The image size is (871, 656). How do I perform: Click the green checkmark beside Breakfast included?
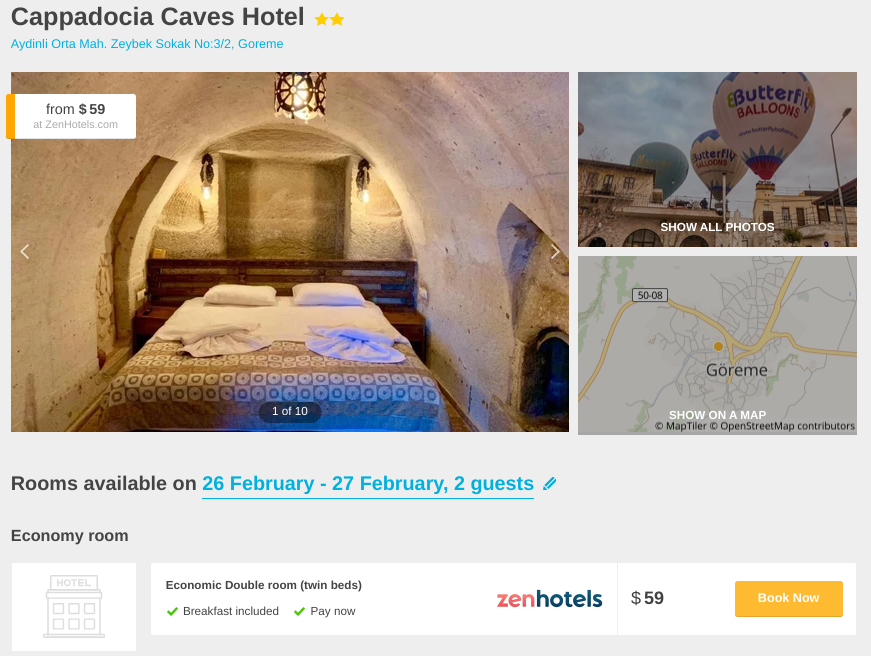pyautogui.click(x=172, y=611)
